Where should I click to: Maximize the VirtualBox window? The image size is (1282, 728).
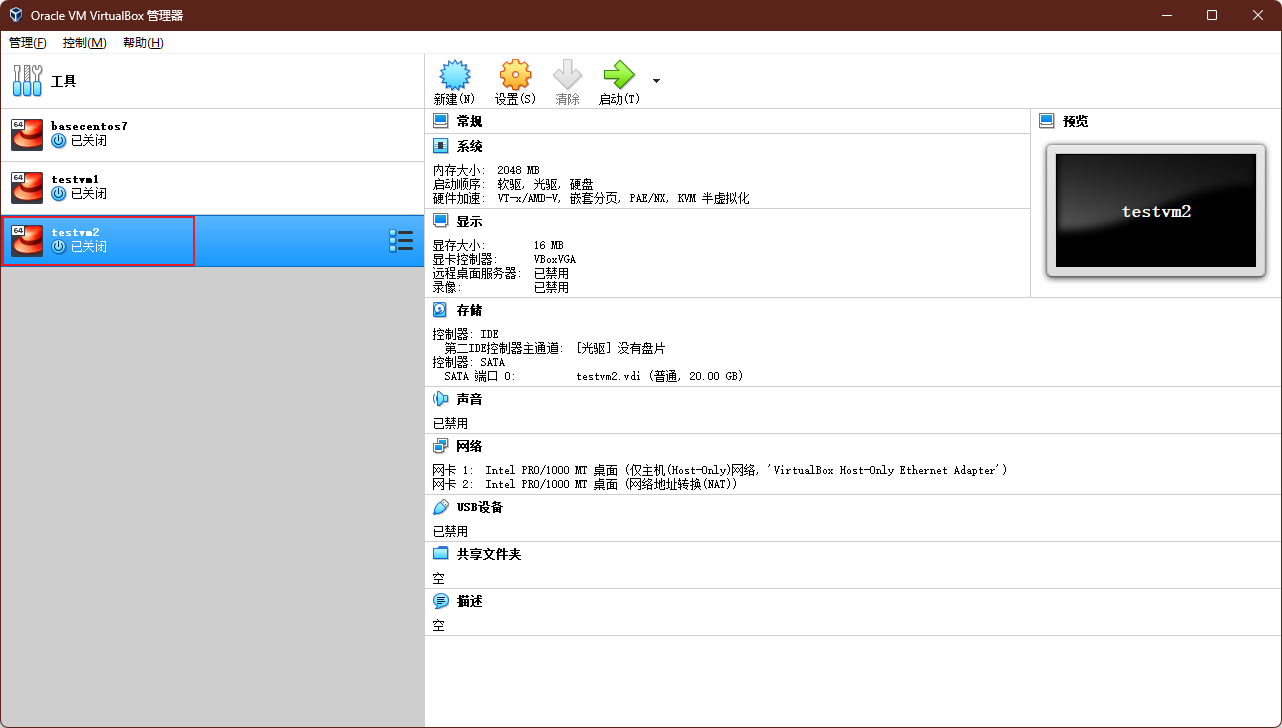point(1212,15)
